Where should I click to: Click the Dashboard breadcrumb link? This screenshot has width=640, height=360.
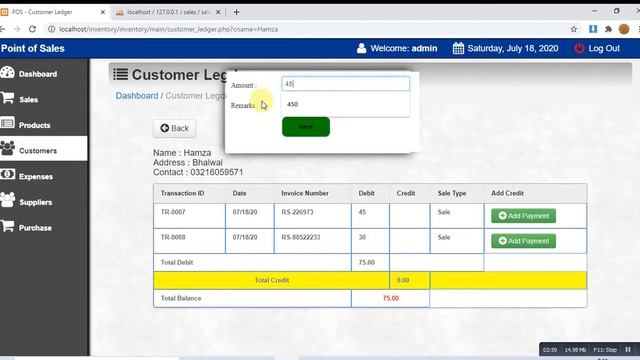pyautogui.click(x=137, y=96)
